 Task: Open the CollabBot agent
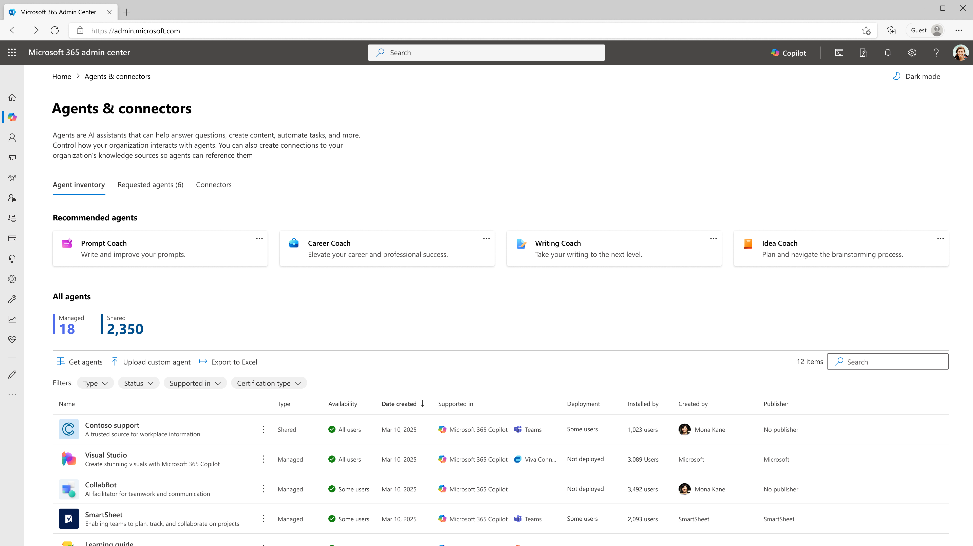click(101, 485)
